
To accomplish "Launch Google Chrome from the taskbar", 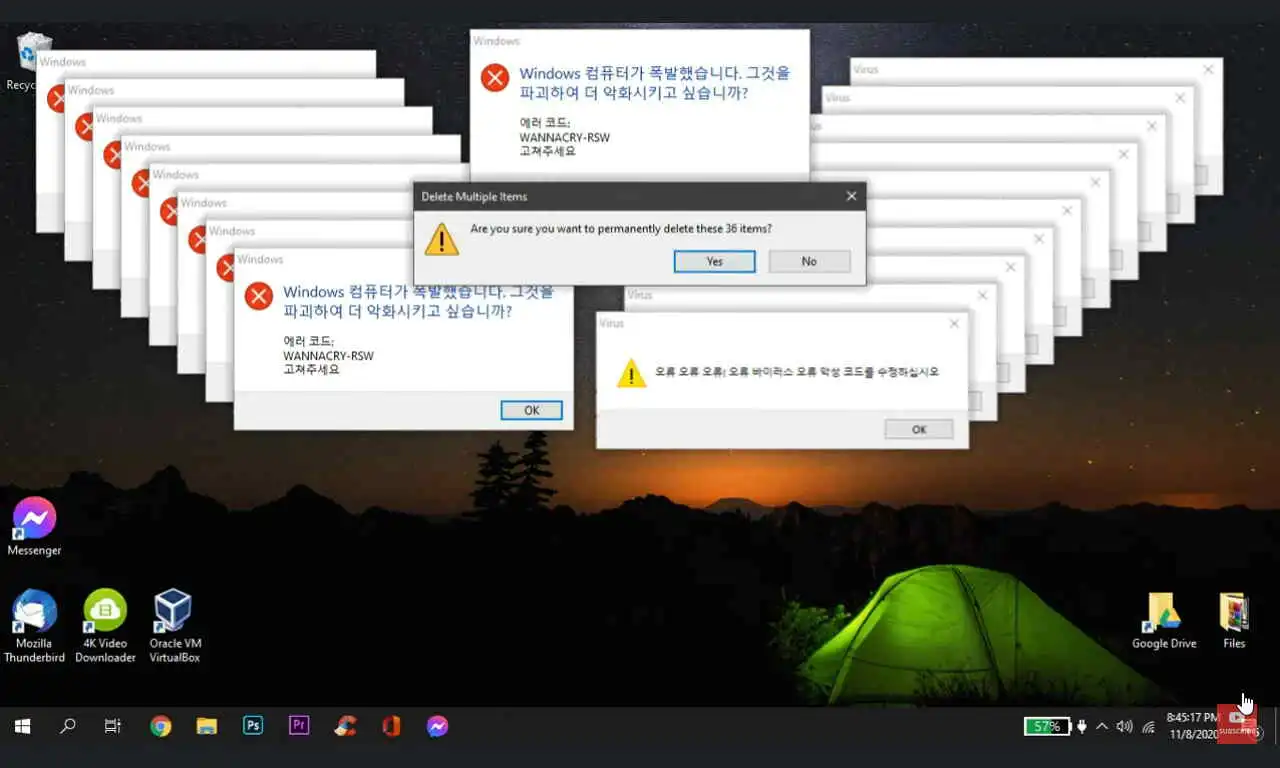I will [x=160, y=726].
